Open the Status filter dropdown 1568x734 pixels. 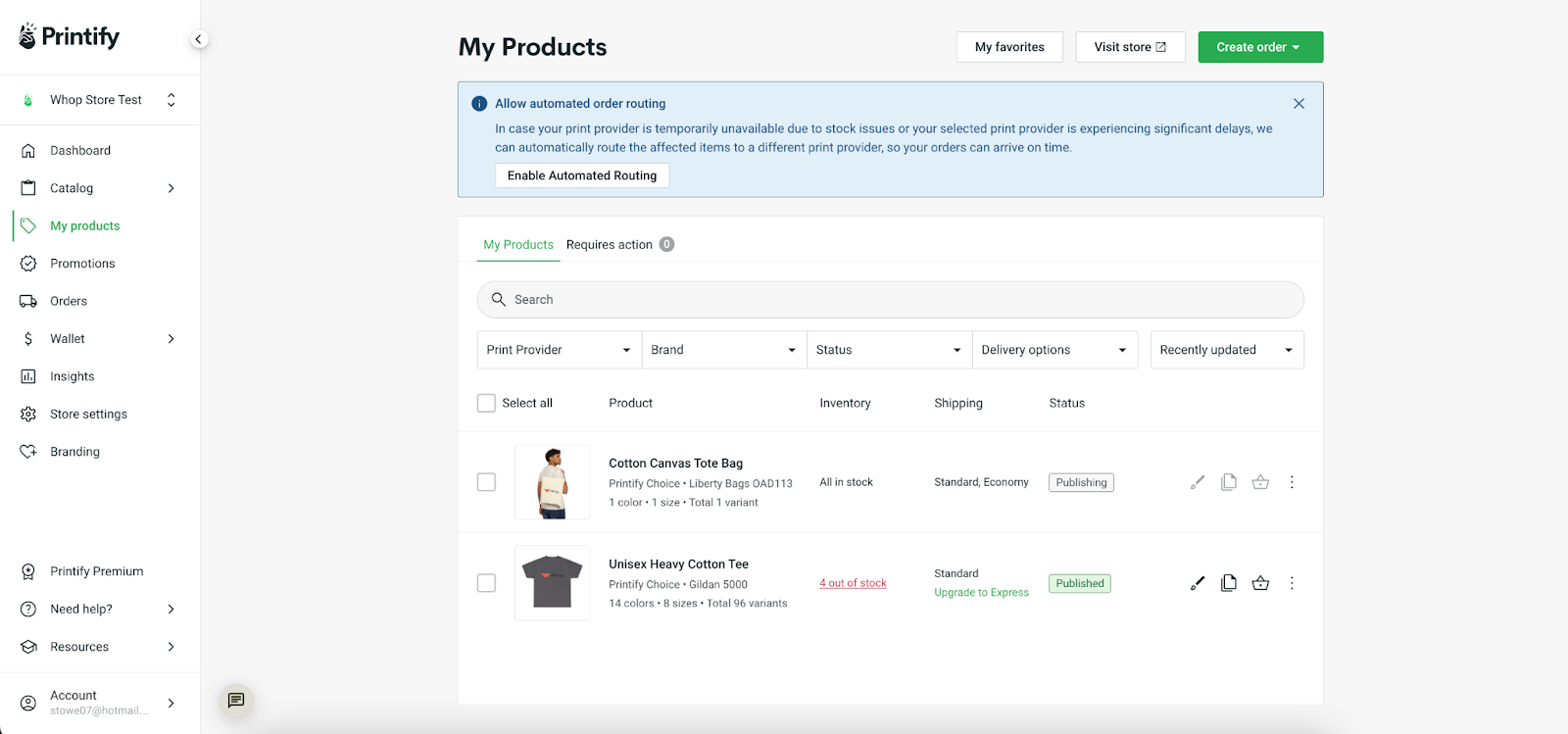(x=889, y=350)
